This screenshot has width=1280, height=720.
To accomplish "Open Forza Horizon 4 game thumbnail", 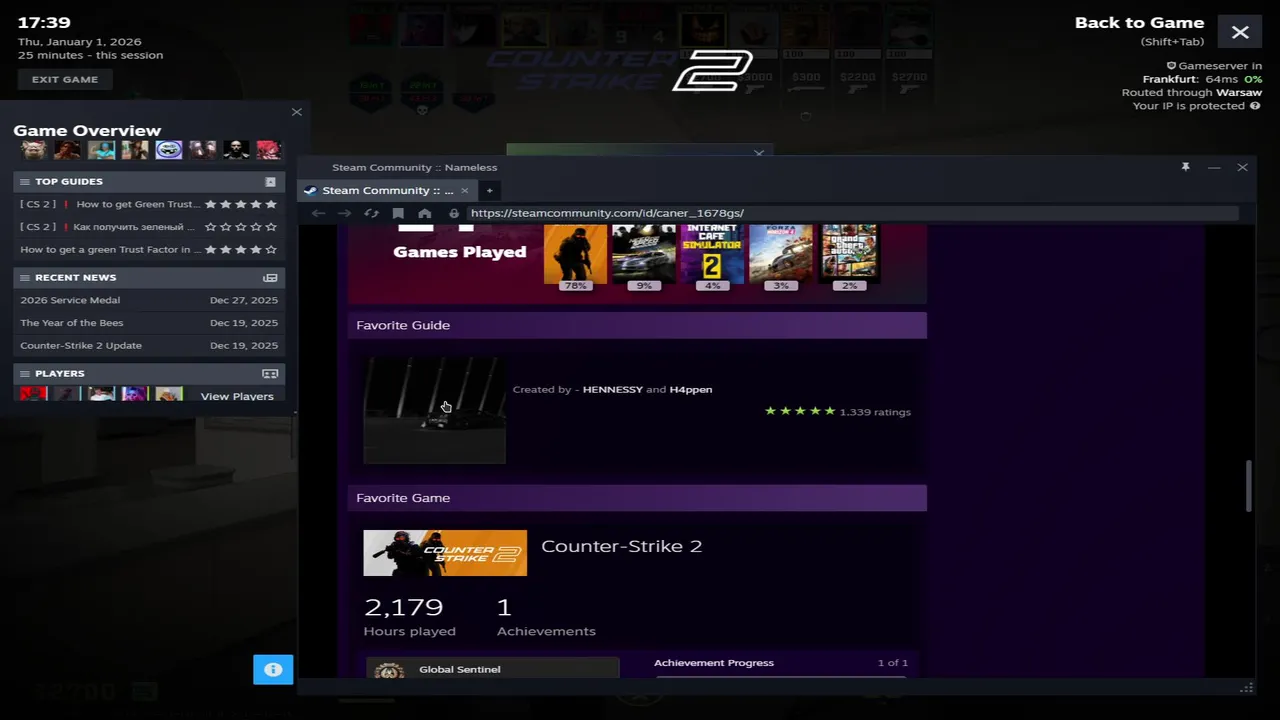I will pyautogui.click(x=781, y=253).
